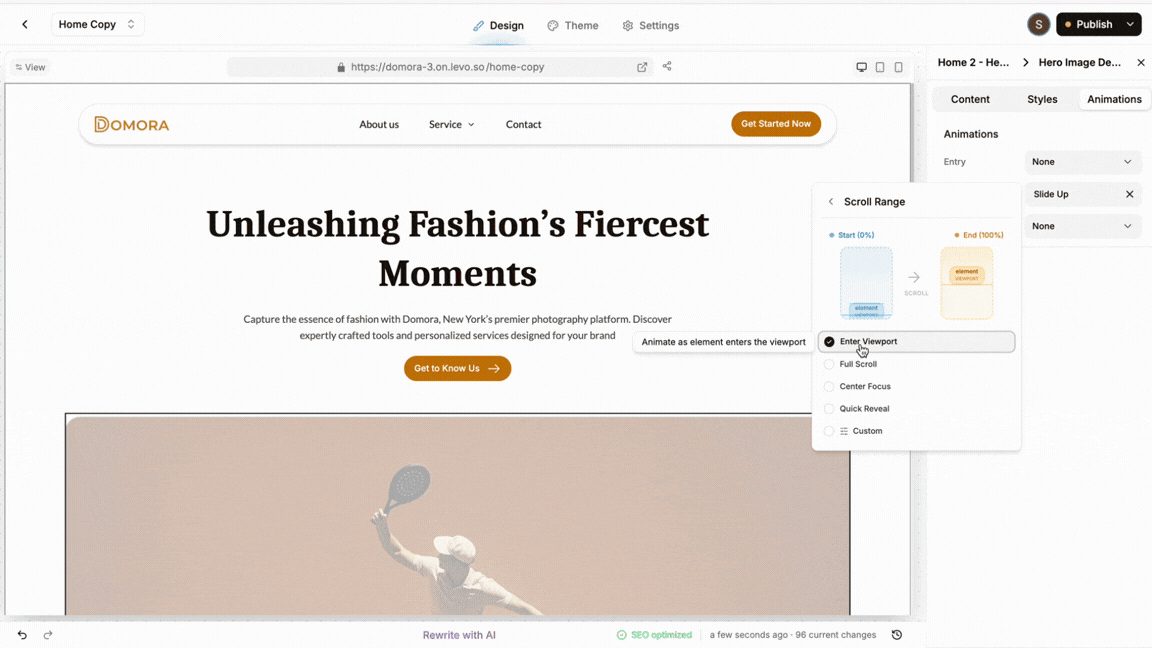This screenshot has width=1152, height=648.
Task: Click the Get Started Now button
Action: click(x=776, y=123)
